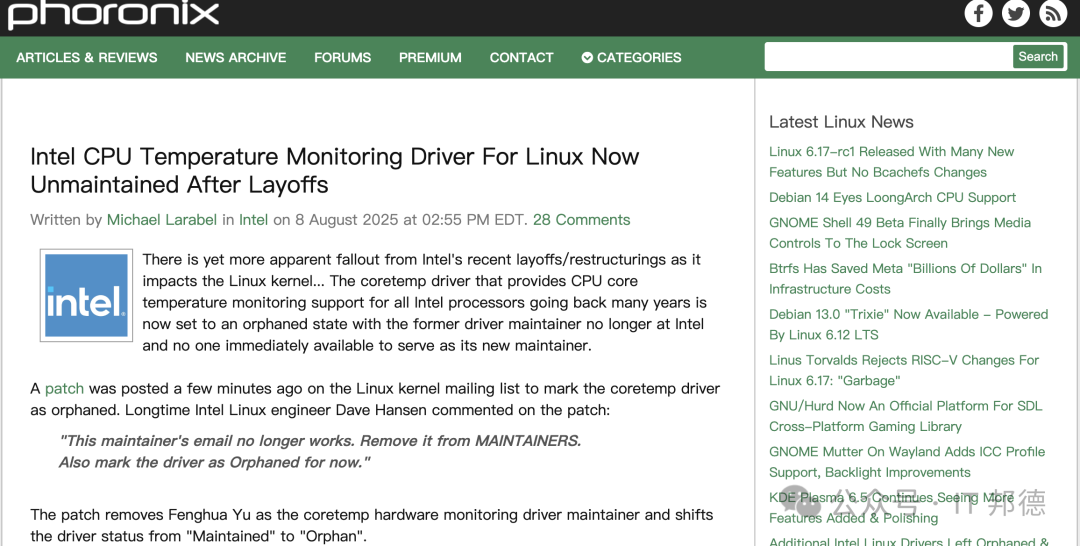Follow the 'patch' link in article
This screenshot has width=1080, height=546.
point(64,389)
